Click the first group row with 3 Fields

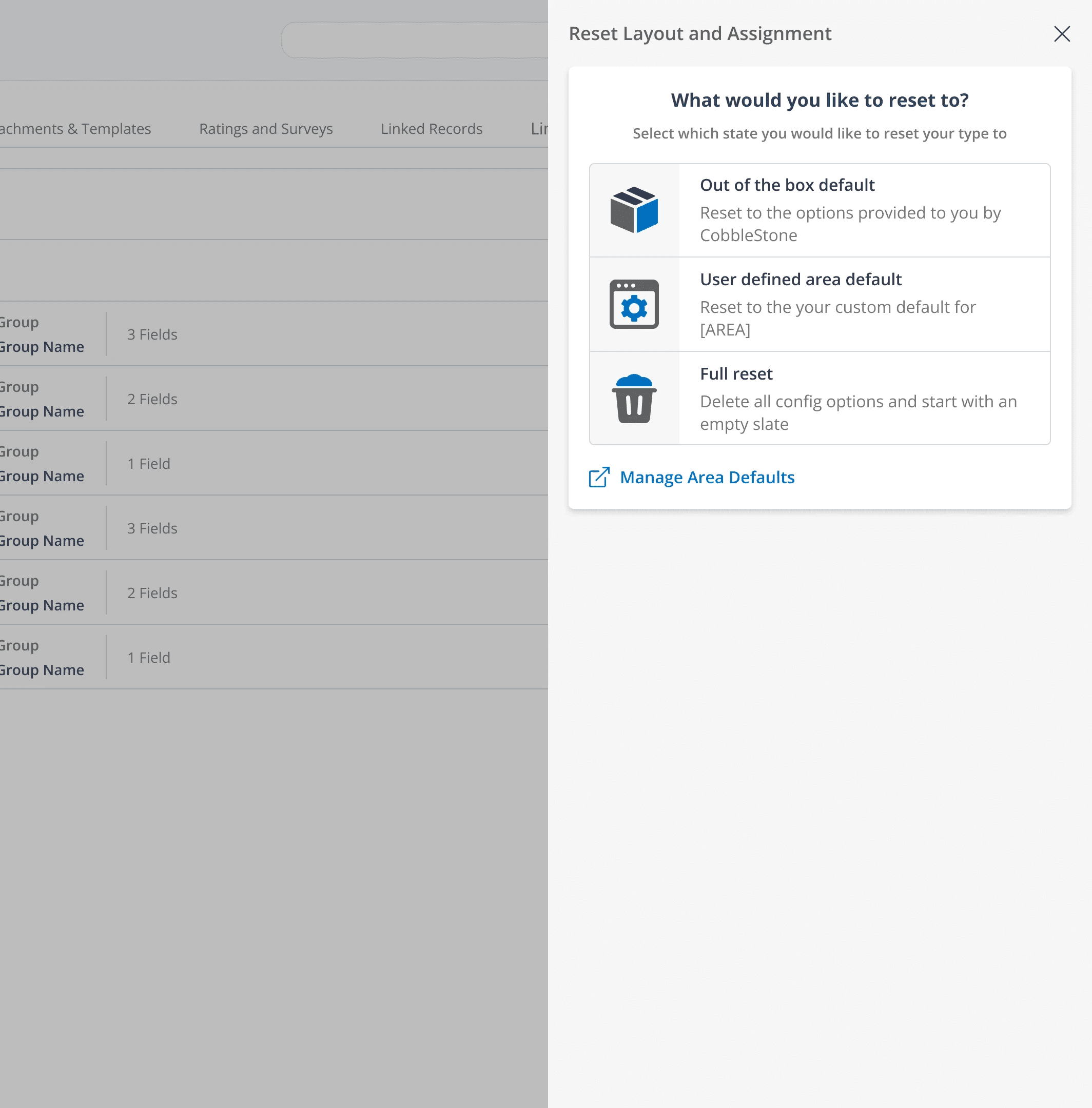pos(152,334)
